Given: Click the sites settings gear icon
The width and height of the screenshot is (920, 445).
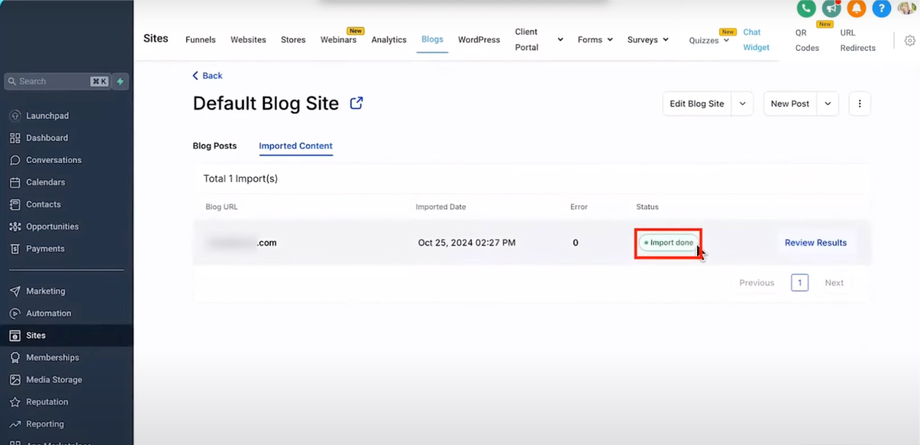Looking at the screenshot, I should click(909, 41).
